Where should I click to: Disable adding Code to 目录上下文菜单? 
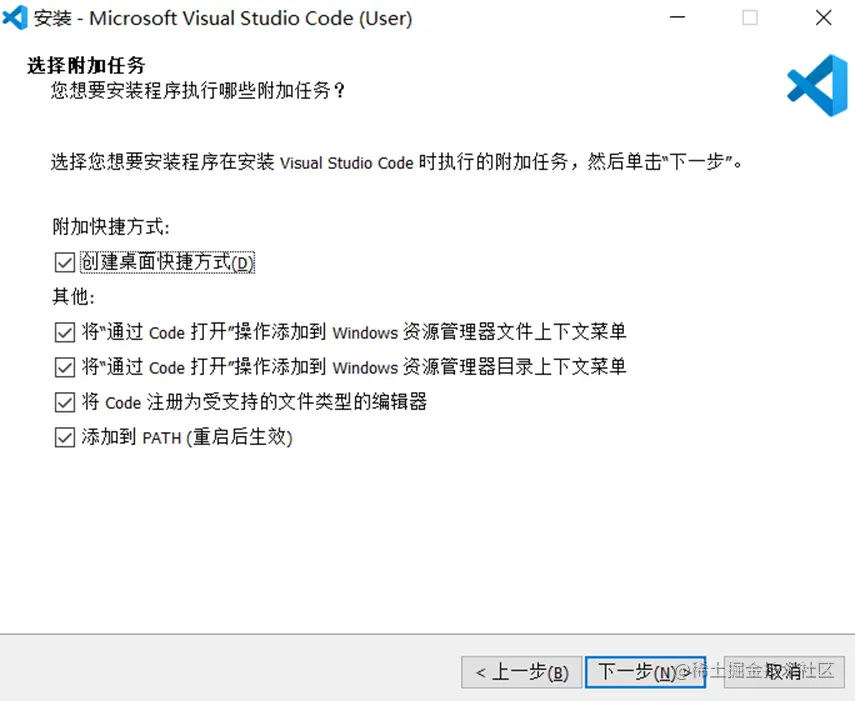coord(64,367)
